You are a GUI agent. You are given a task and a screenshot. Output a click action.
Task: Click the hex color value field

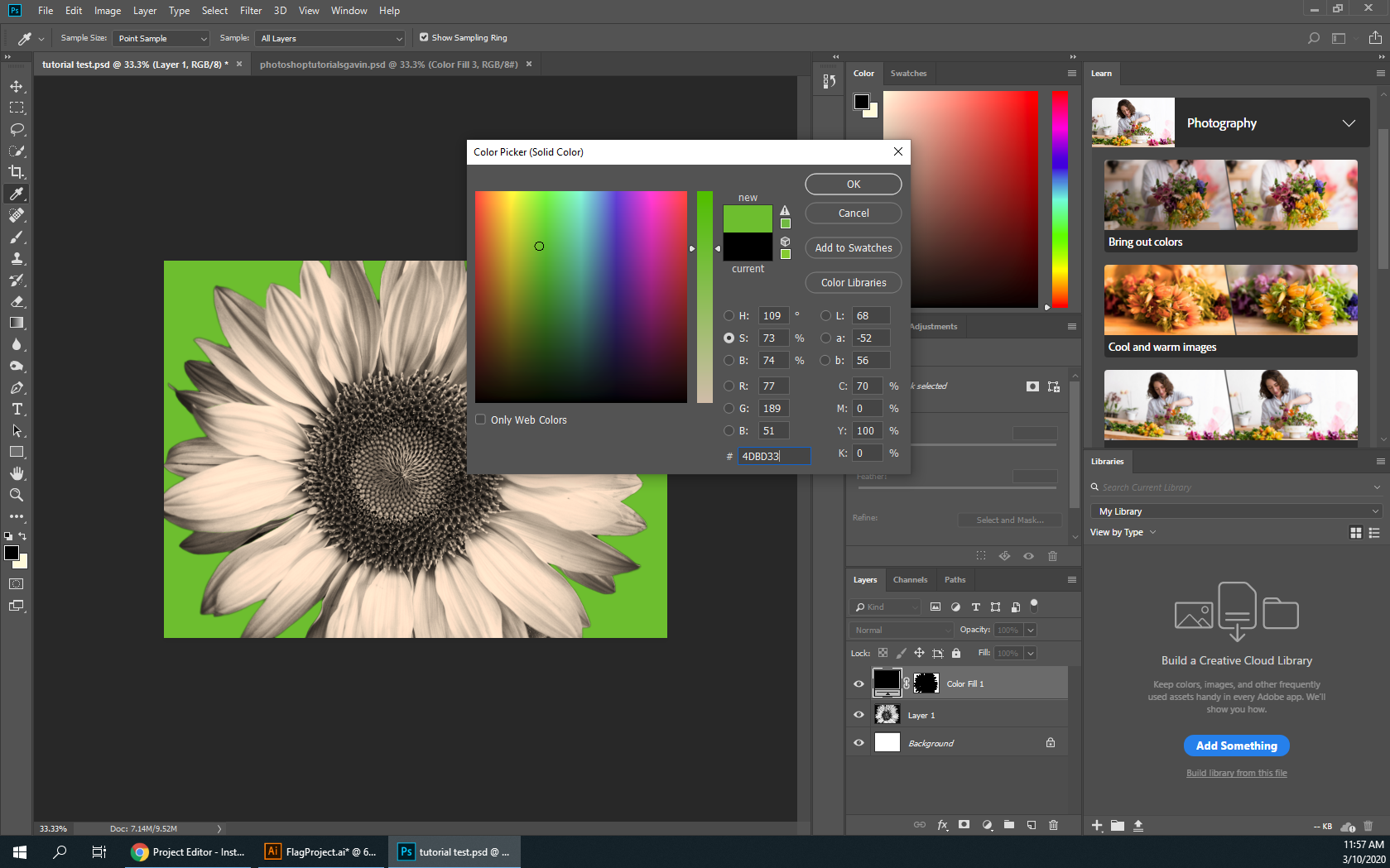773,456
